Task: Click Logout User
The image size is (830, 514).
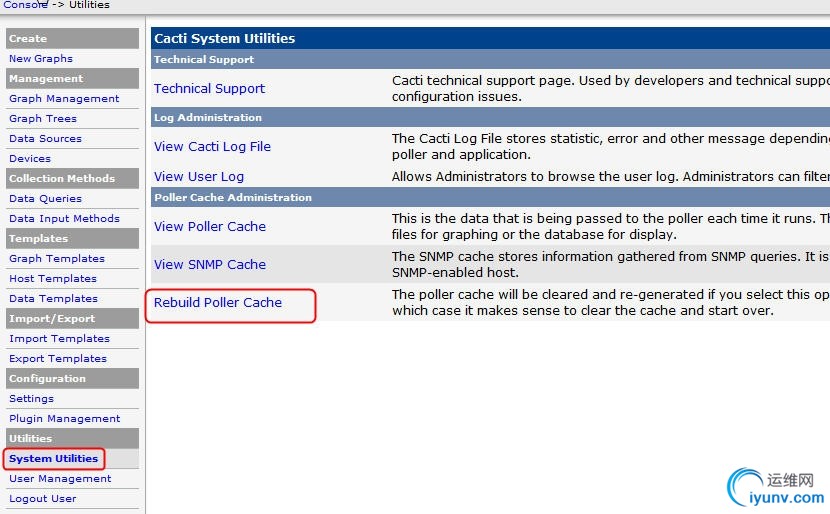Action: point(42,499)
